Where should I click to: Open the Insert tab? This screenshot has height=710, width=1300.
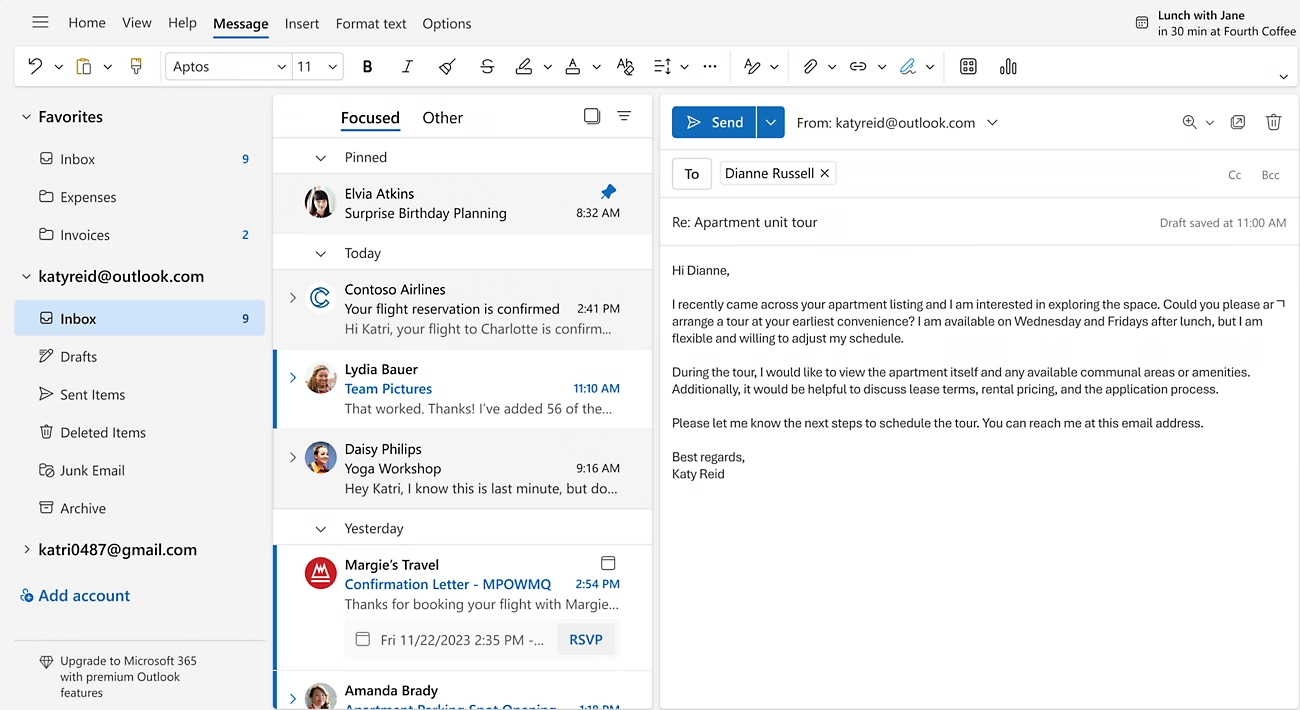pos(302,23)
